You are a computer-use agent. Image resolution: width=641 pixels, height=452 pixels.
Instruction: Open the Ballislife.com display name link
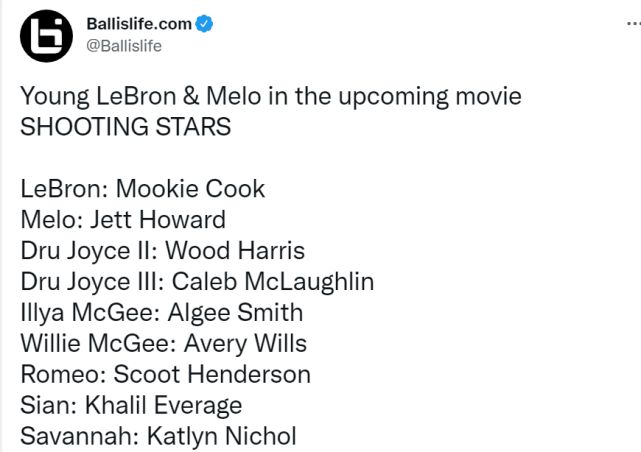[x=138, y=25]
